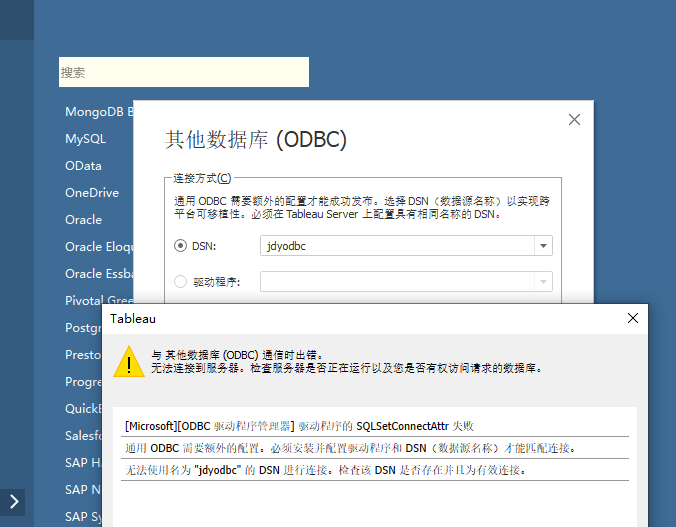
Task: Choose OData connector
Action: (x=83, y=166)
